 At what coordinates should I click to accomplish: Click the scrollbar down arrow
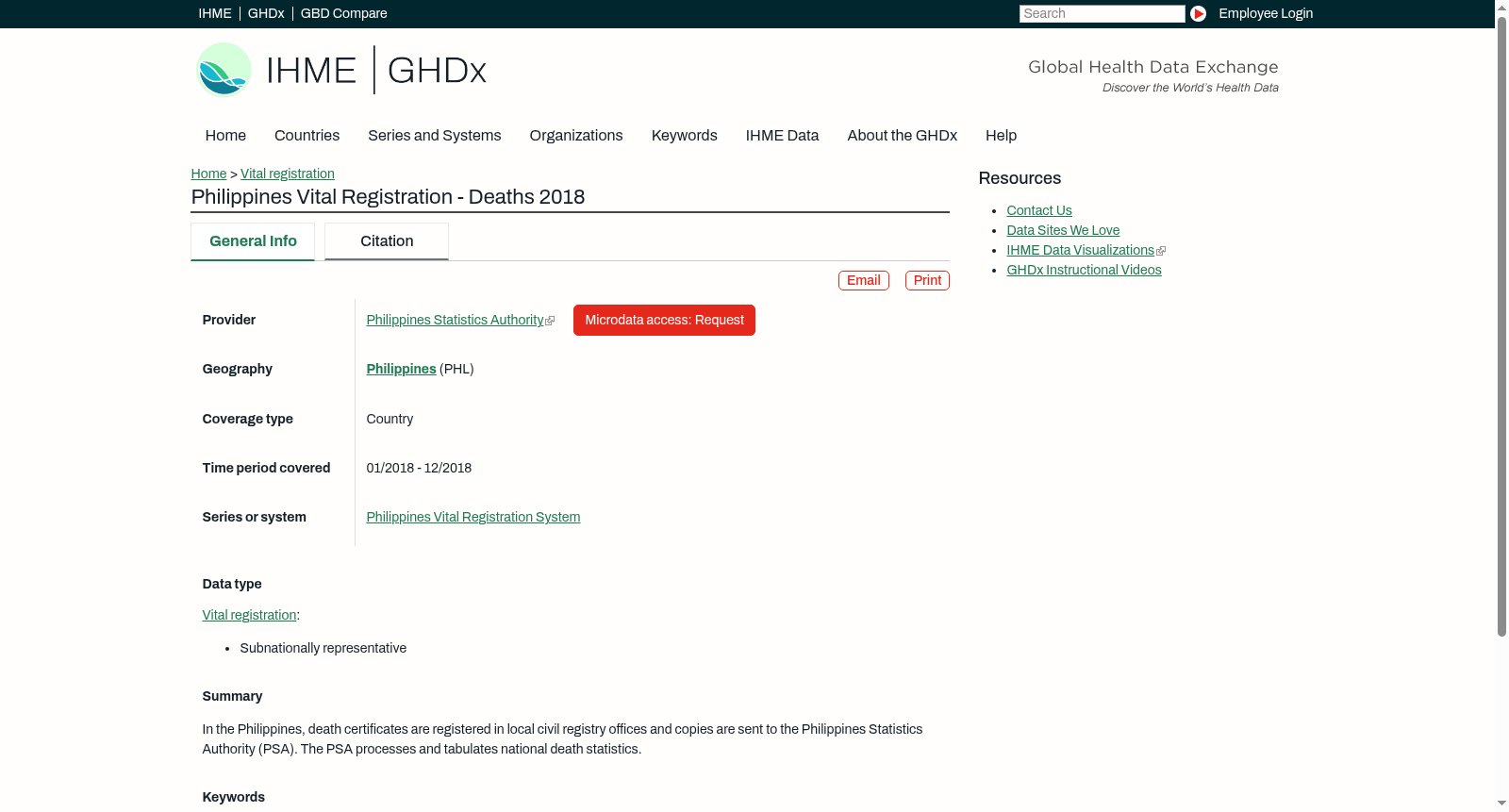1501,804
